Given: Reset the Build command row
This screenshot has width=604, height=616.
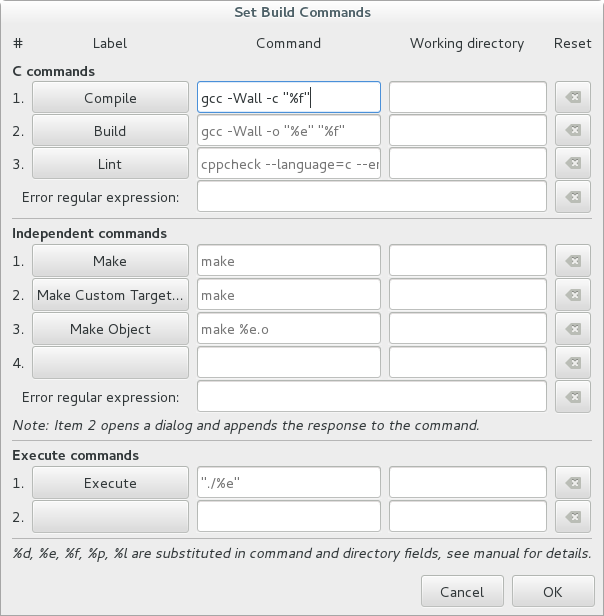Looking at the screenshot, I should (573, 130).
